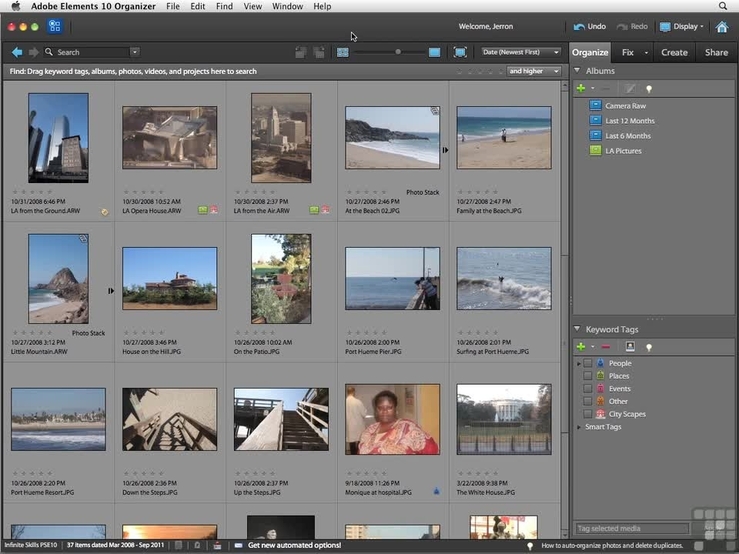Click the rotate left icon
The width and height of the screenshot is (739, 554).
pyautogui.click(x=301, y=52)
